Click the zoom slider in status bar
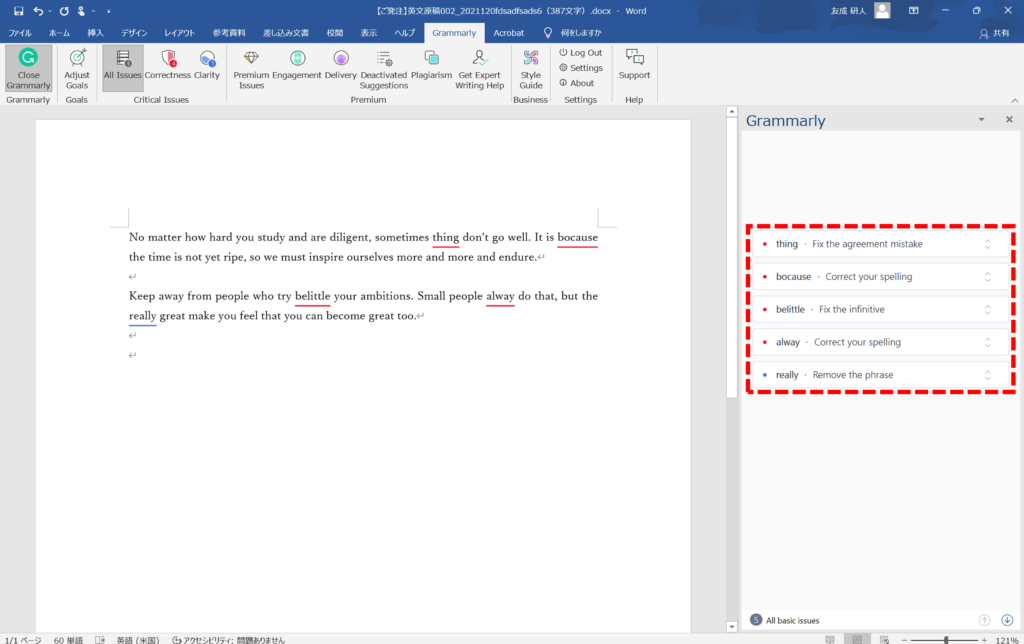This screenshot has height=644, width=1024. (x=946, y=639)
